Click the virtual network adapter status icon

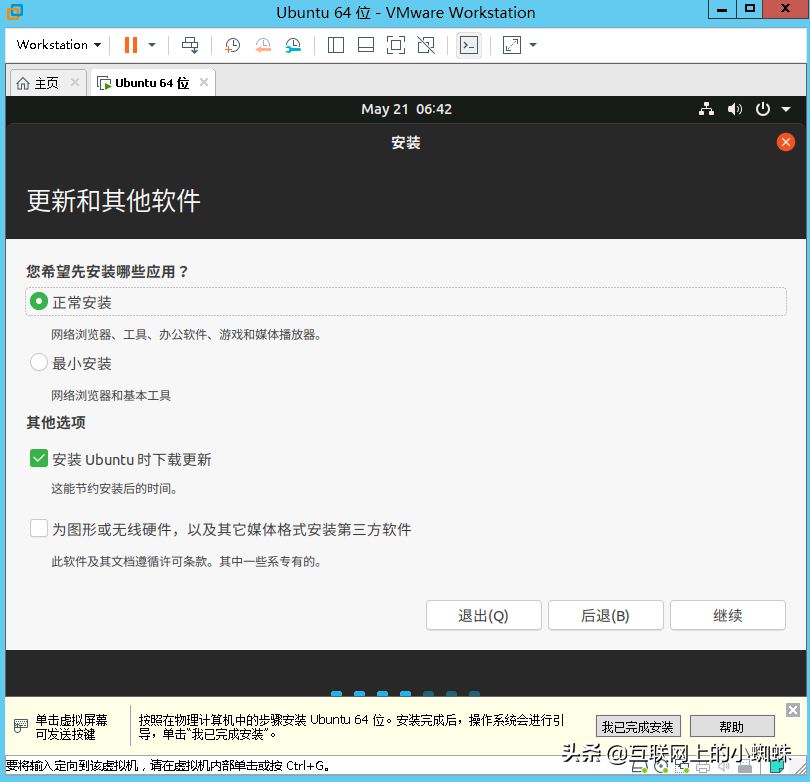click(680, 766)
